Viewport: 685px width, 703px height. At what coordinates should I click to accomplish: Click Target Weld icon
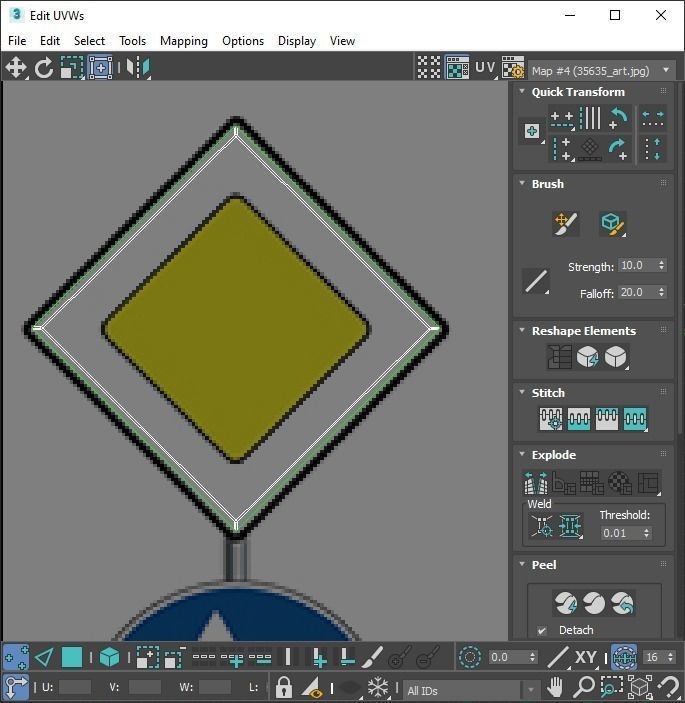542,526
